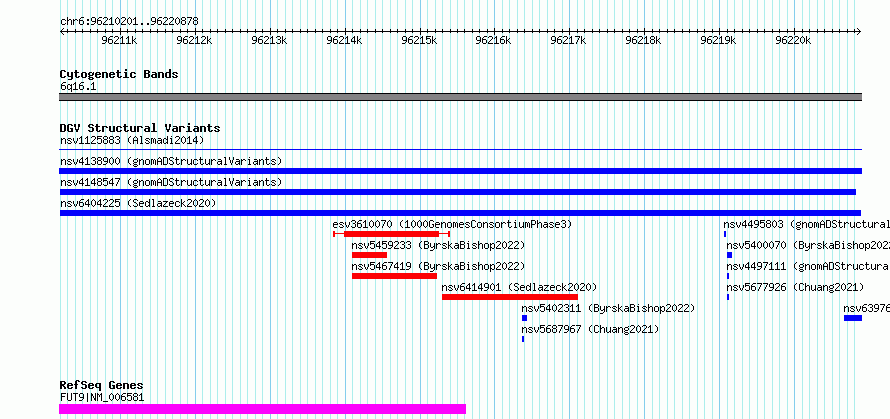Open variant nsv5400070 label

pyautogui.click(x=808, y=245)
